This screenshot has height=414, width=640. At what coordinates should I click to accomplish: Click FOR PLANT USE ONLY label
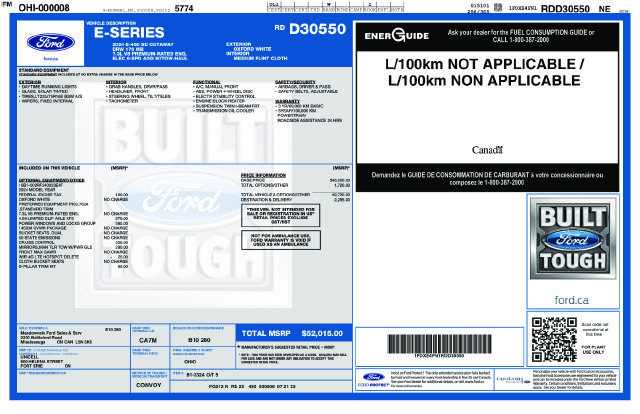click(593, 349)
